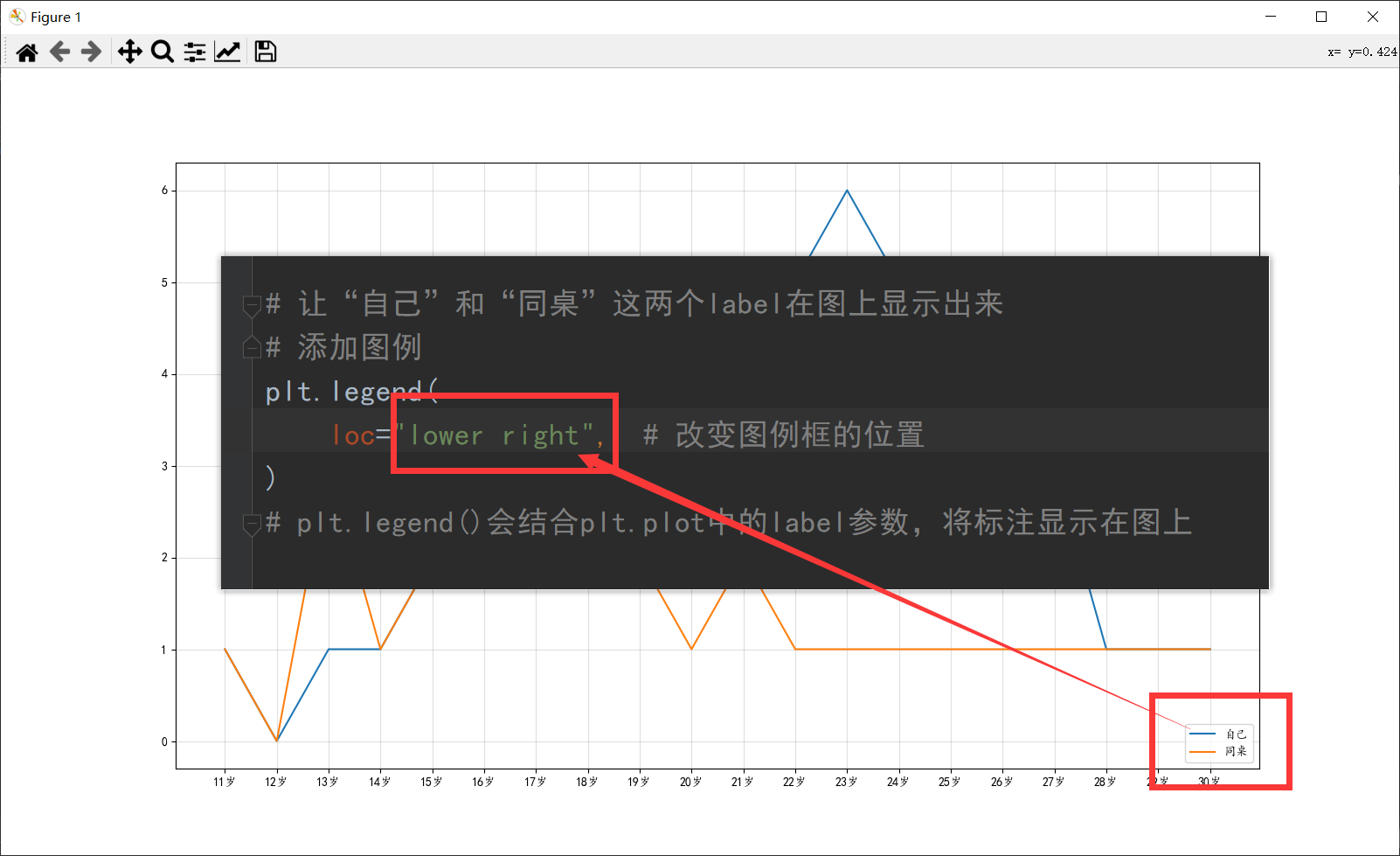Click the cursor coordinate readout in the toolbar
Image resolution: width=1400 pixels, height=856 pixels.
tap(1362, 52)
